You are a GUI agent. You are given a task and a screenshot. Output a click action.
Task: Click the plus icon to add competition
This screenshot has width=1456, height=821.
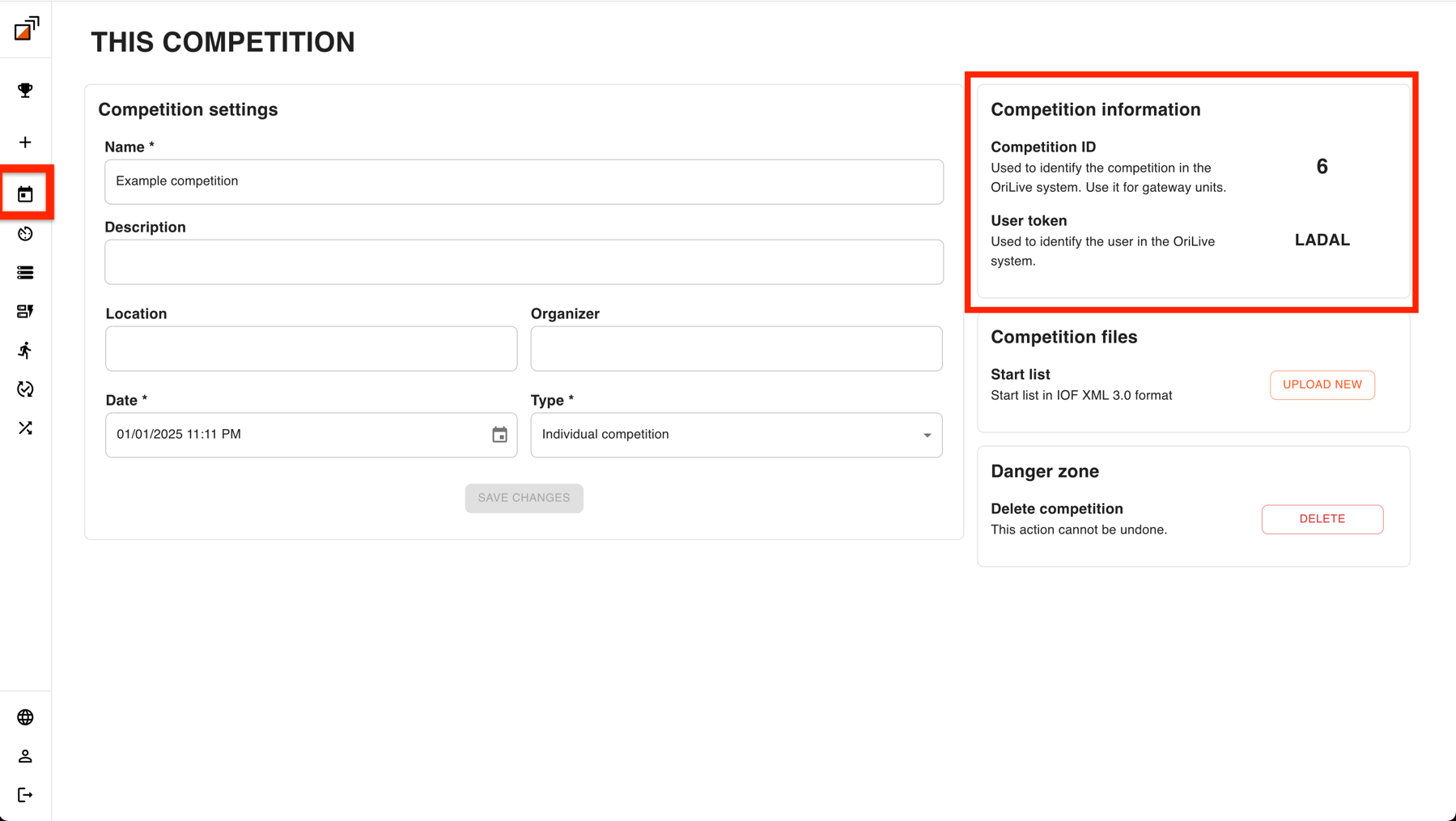[x=25, y=143]
